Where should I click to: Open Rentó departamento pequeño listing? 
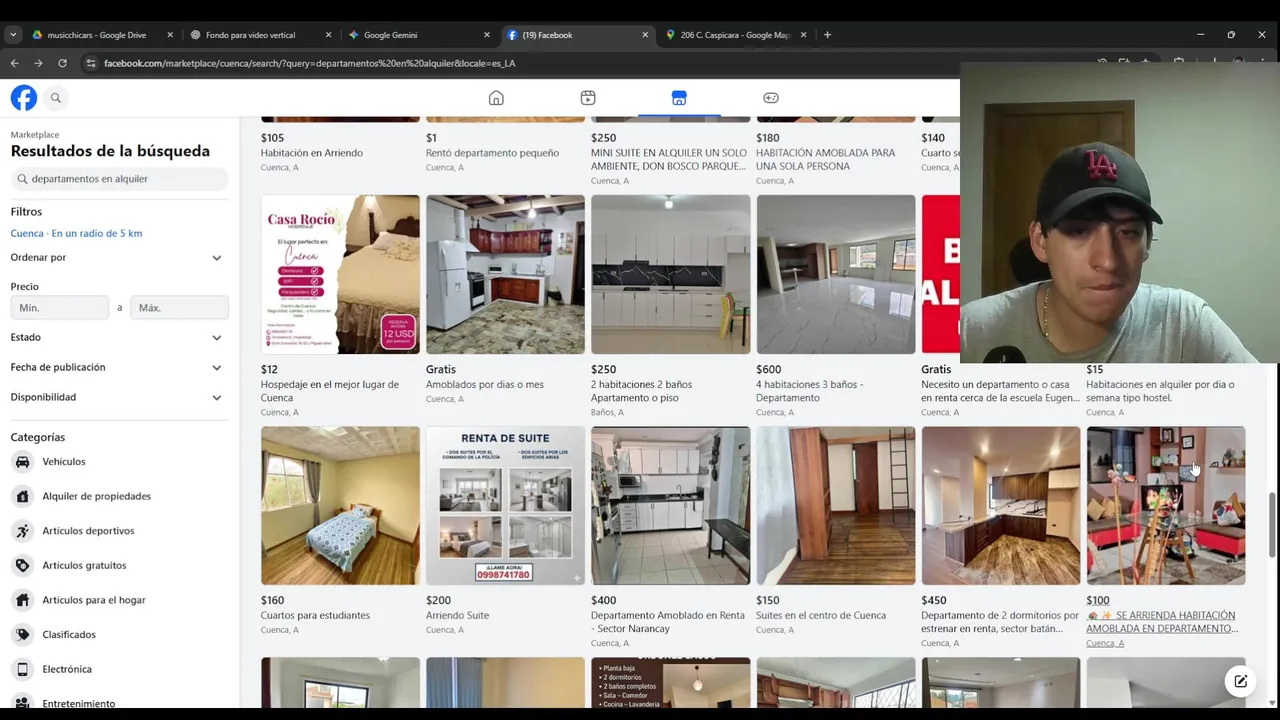tap(492, 153)
